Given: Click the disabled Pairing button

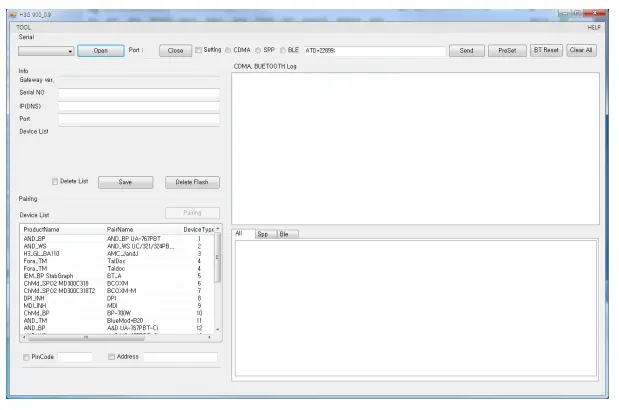Looking at the screenshot, I should coord(192,213).
